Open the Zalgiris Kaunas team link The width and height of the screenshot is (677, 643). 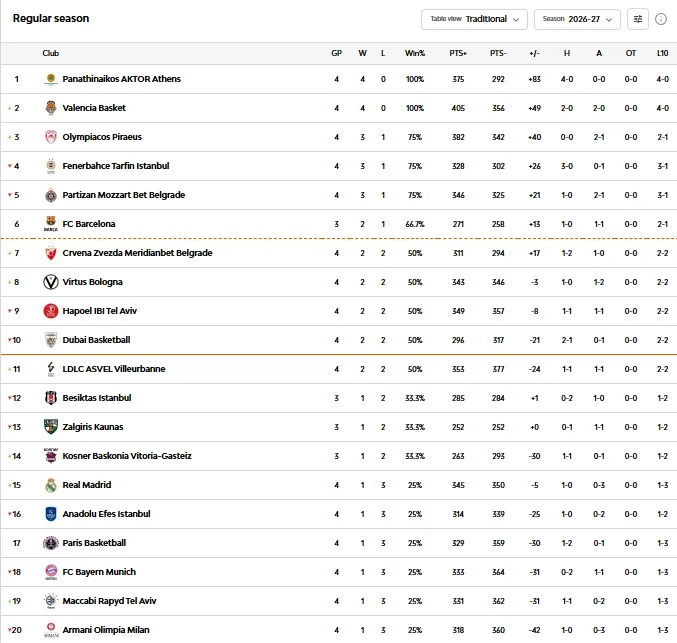pyautogui.click(x=93, y=427)
